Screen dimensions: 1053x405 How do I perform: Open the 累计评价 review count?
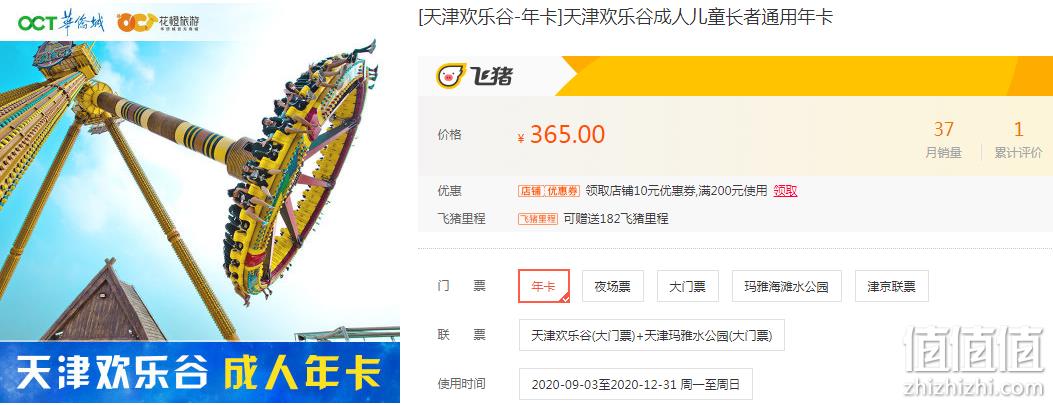point(1019,139)
